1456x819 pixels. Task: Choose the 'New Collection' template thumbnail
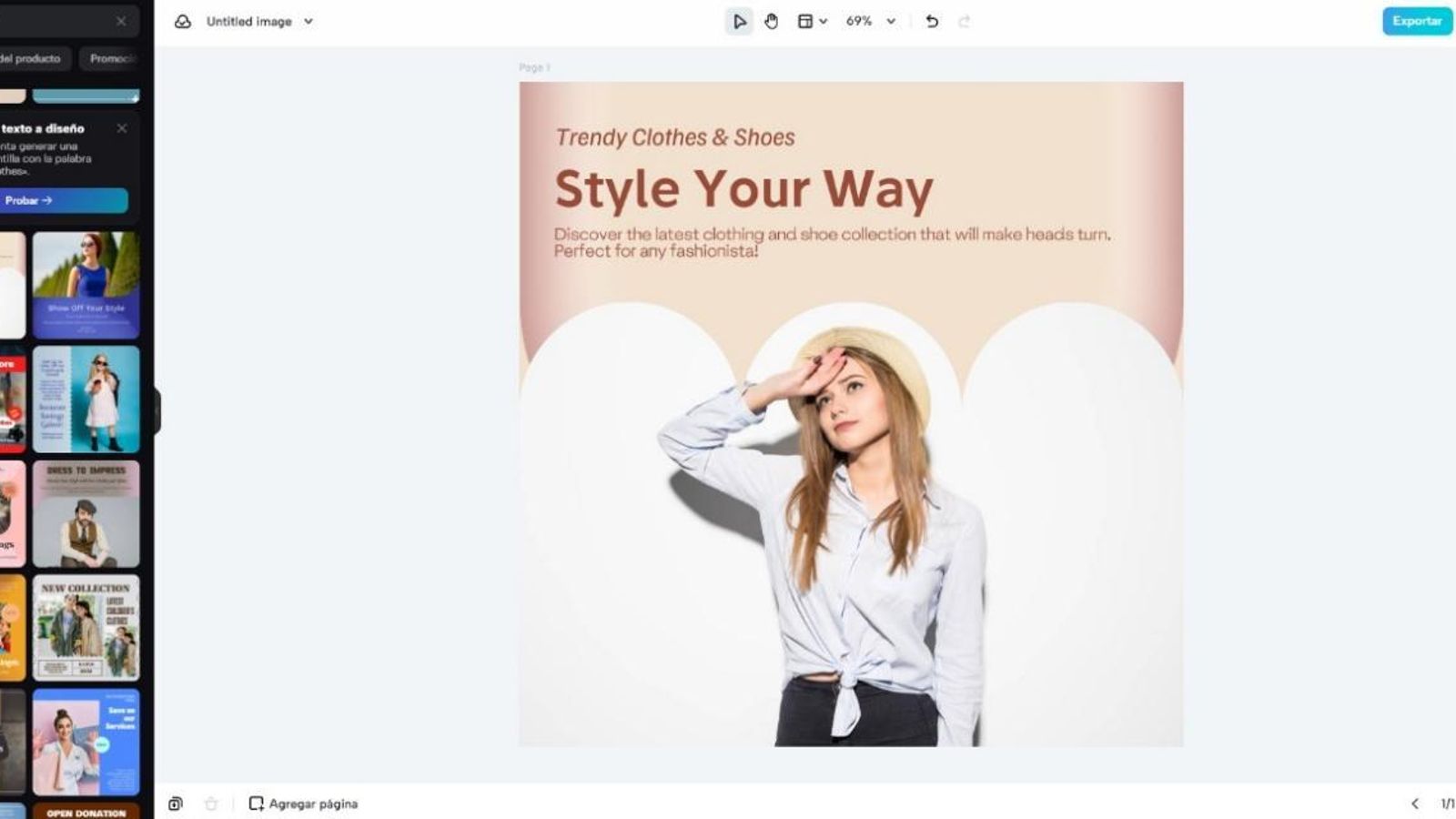86,627
